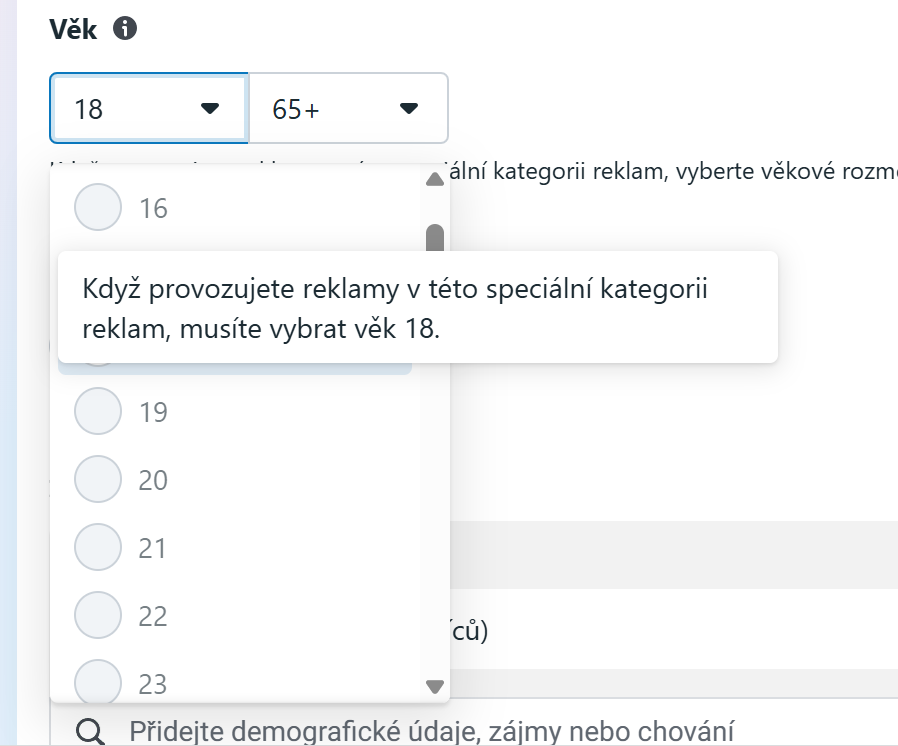The image size is (898, 746).
Task: Select the radio button for age 22
Action: 98,616
